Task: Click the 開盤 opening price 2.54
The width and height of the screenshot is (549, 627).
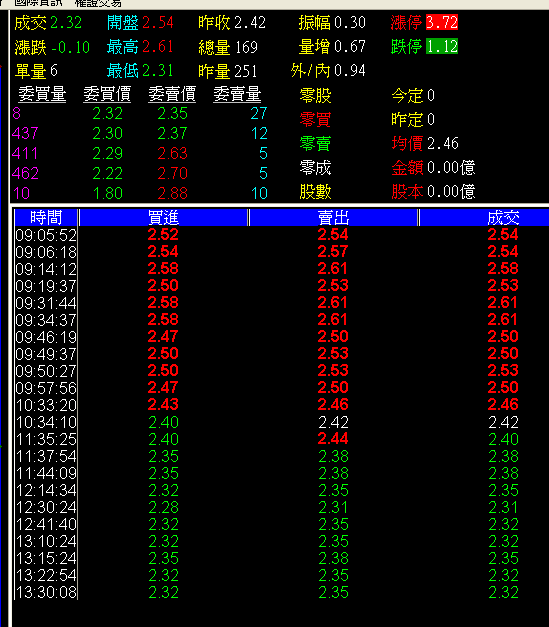Action: coord(158,22)
